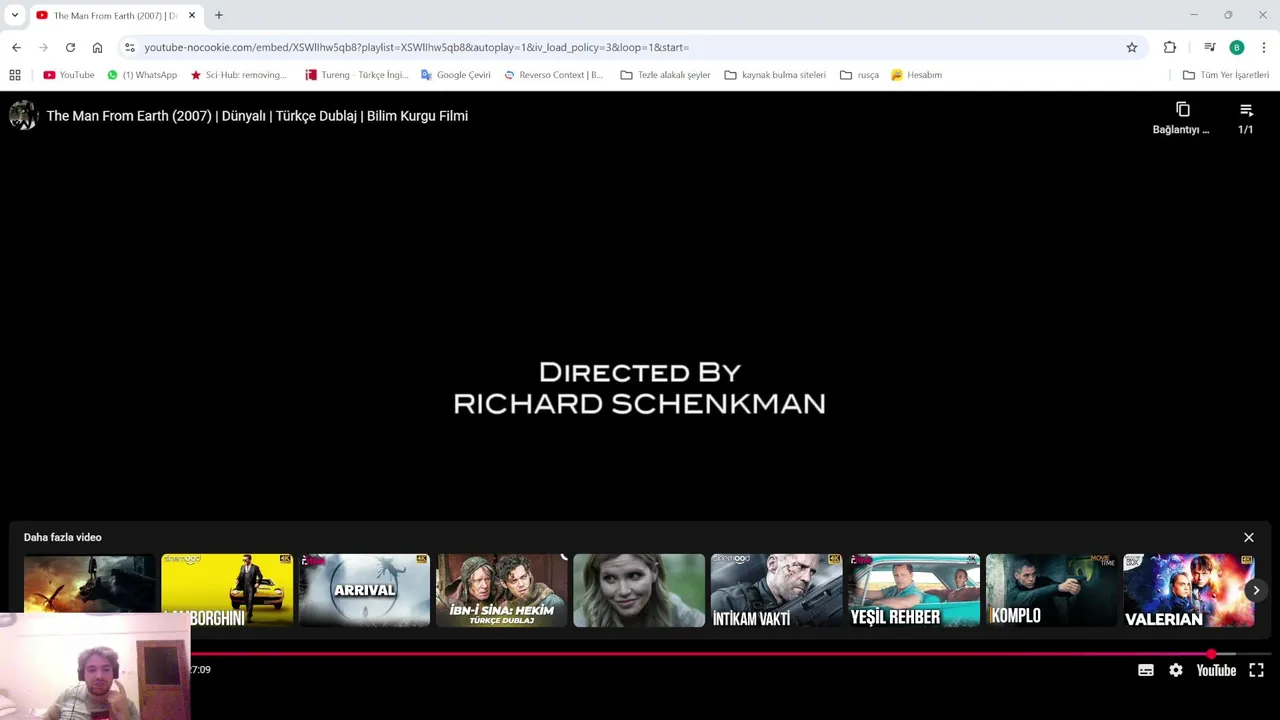Open the blonde woman close-up thumbnail
The width and height of the screenshot is (1280, 720).
[x=639, y=591]
